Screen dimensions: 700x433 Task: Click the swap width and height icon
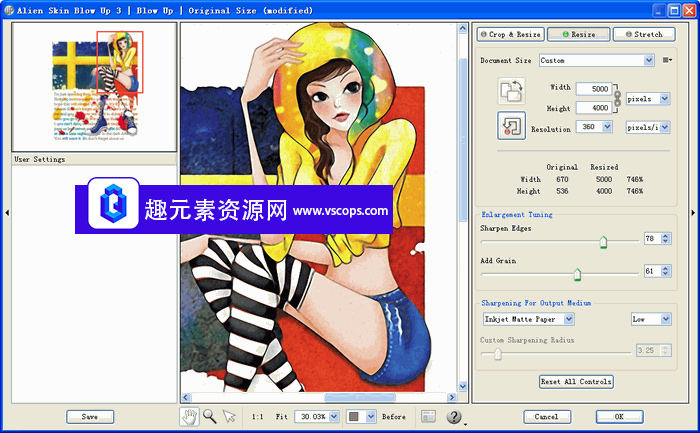tap(511, 92)
